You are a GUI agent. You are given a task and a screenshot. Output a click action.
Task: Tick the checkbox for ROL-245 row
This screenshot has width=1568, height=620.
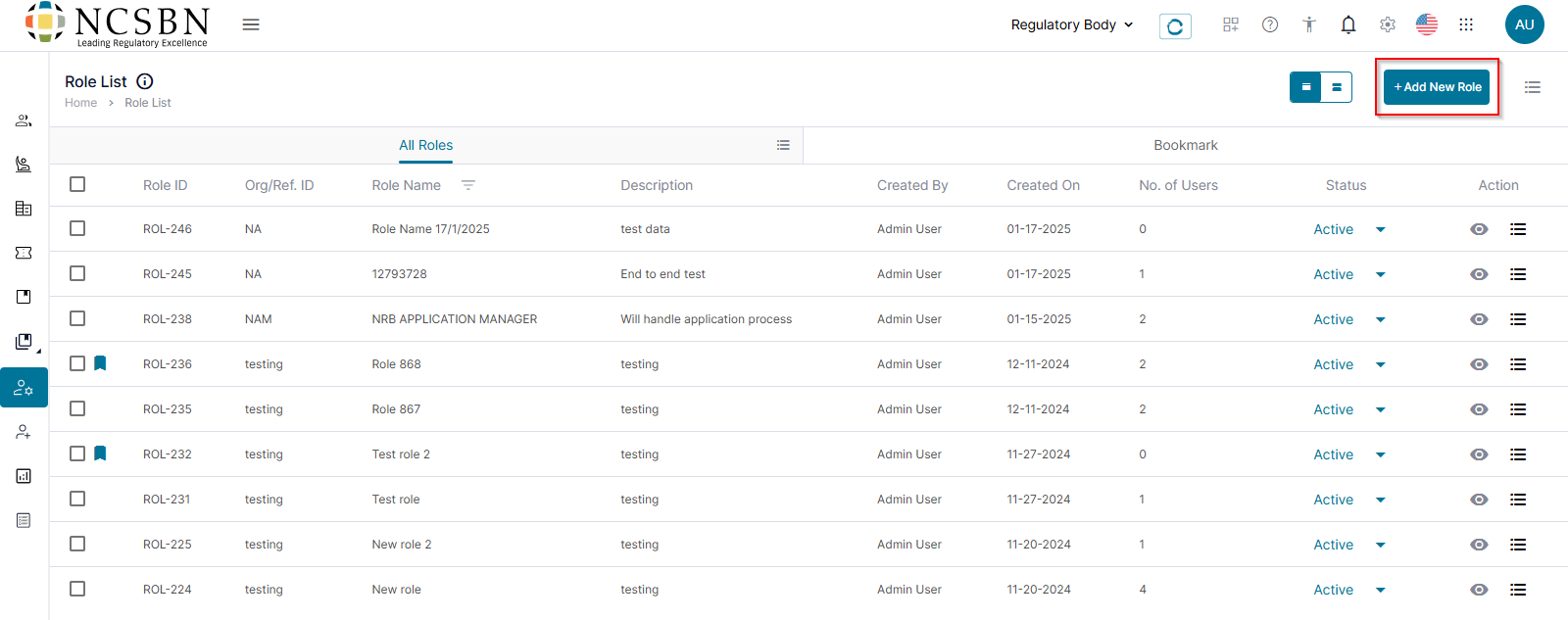pos(77,273)
